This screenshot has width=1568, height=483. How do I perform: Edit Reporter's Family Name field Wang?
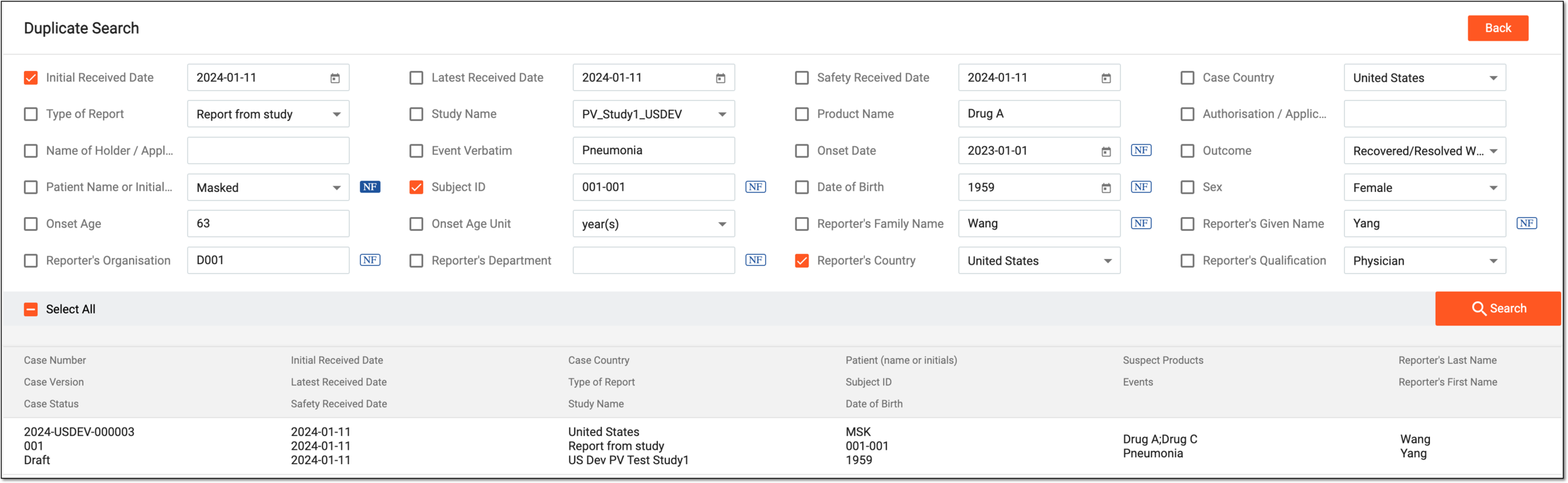(x=1039, y=224)
